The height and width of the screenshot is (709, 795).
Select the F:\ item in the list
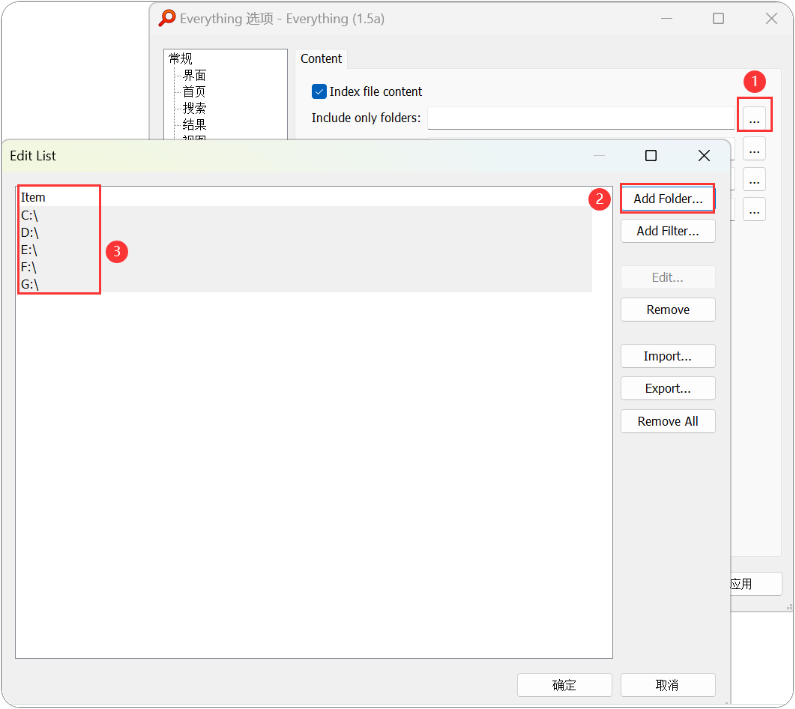304,267
